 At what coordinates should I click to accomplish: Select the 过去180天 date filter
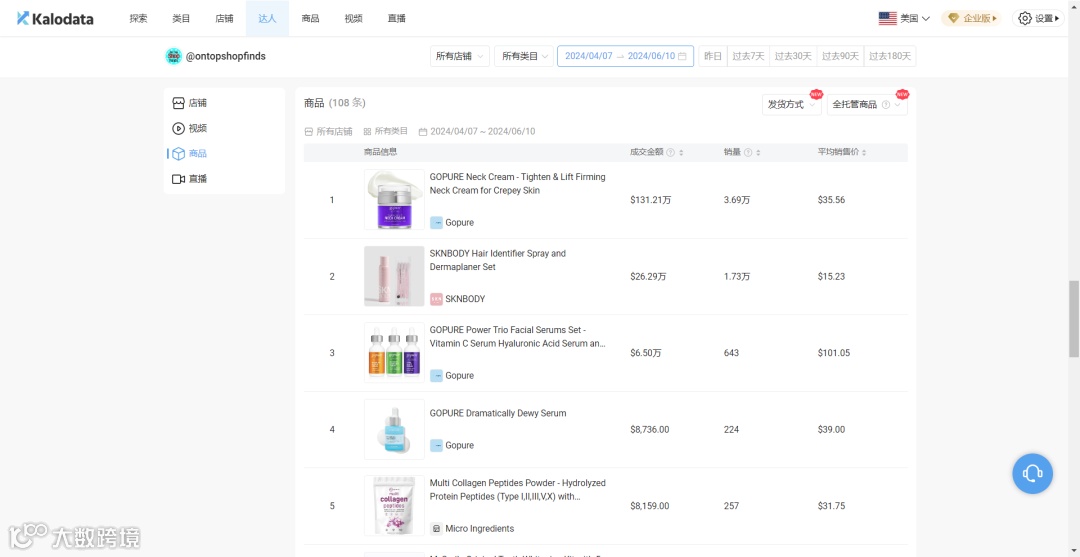tap(890, 56)
